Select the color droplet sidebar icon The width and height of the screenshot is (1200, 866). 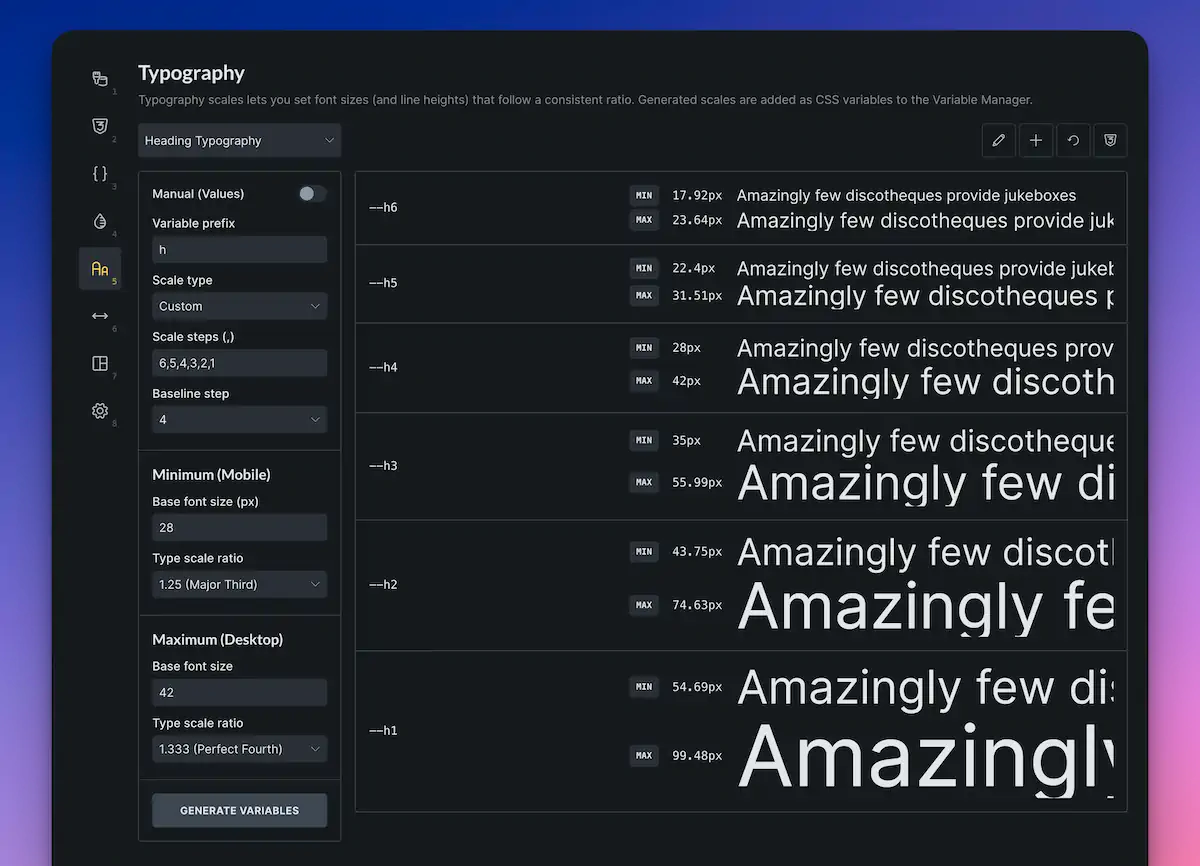click(100, 221)
